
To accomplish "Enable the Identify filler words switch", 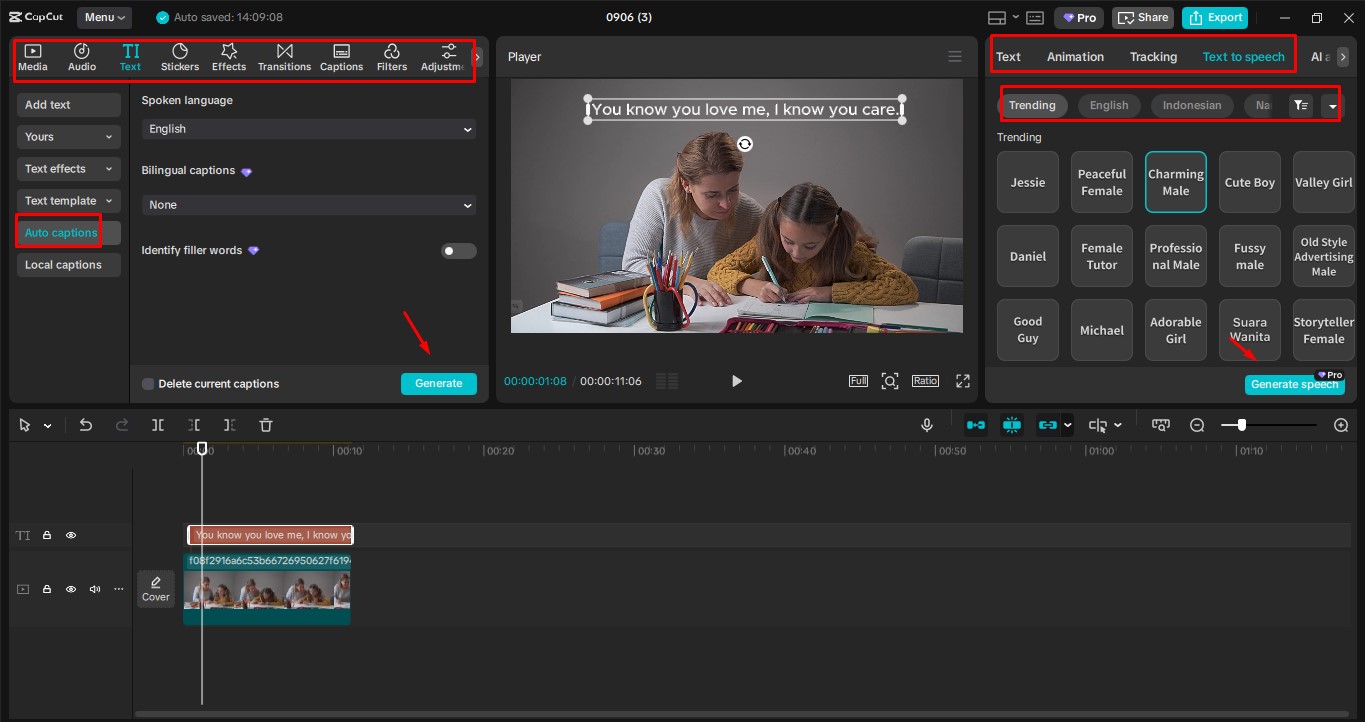I will click(458, 250).
